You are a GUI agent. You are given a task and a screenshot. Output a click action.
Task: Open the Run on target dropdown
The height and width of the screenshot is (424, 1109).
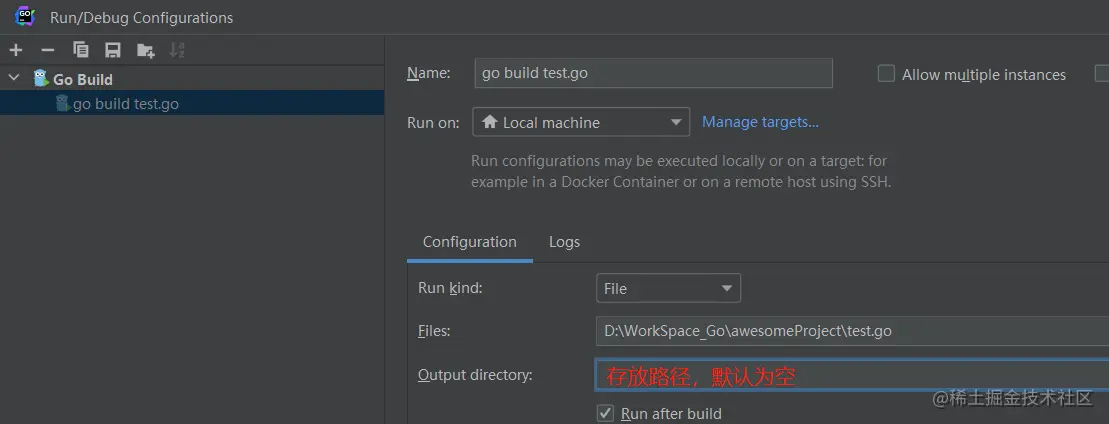pos(581,122)
